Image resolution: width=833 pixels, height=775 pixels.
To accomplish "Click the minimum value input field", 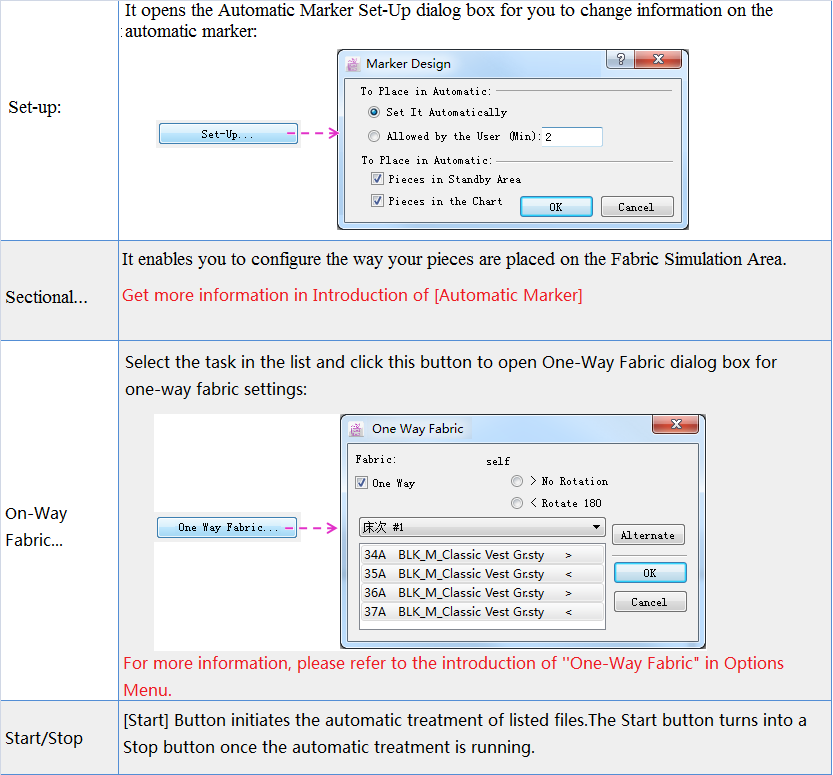I will 572,137.
